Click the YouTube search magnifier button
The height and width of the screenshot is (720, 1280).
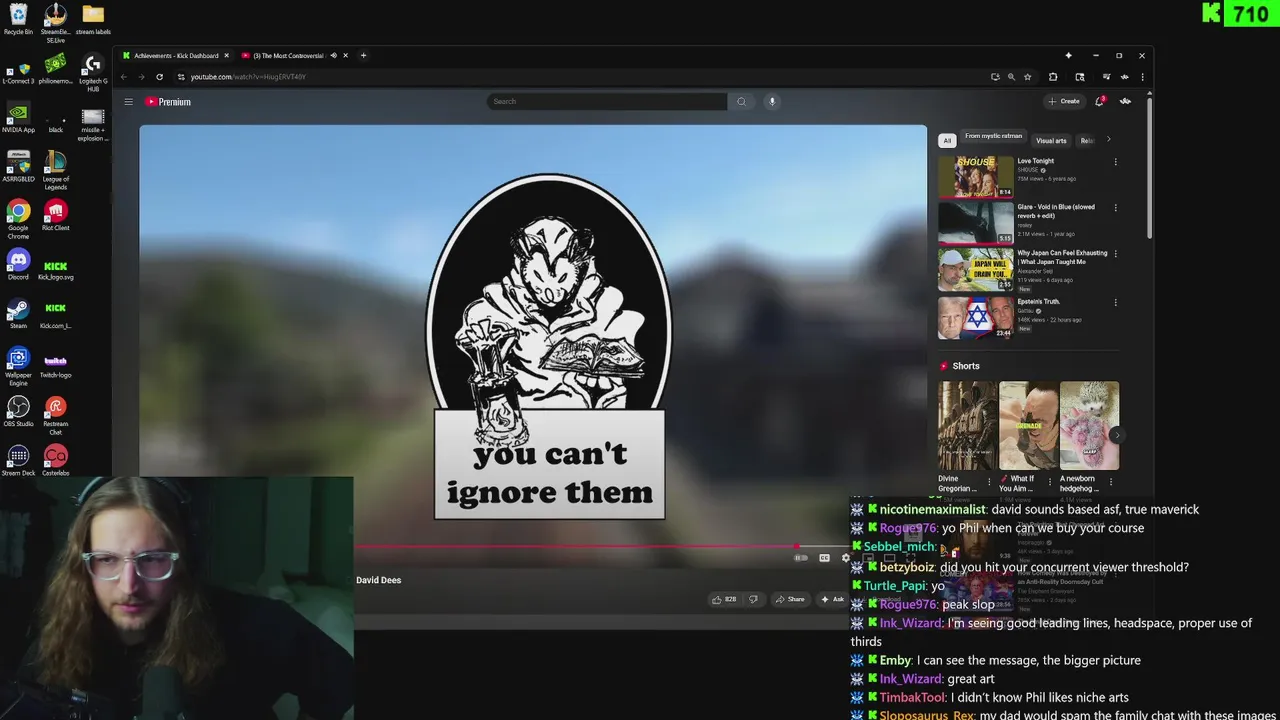tap(741, 101)
